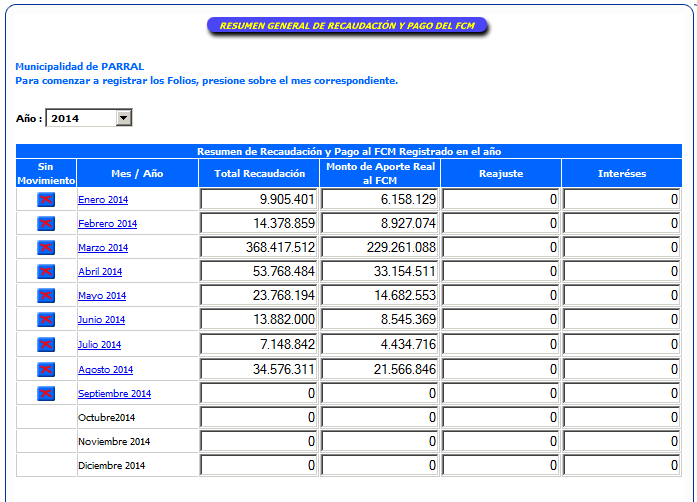697x502 pixels.
Task: Click the Reajuste field in Diciembre 2014 row
Action: (501, 465)
